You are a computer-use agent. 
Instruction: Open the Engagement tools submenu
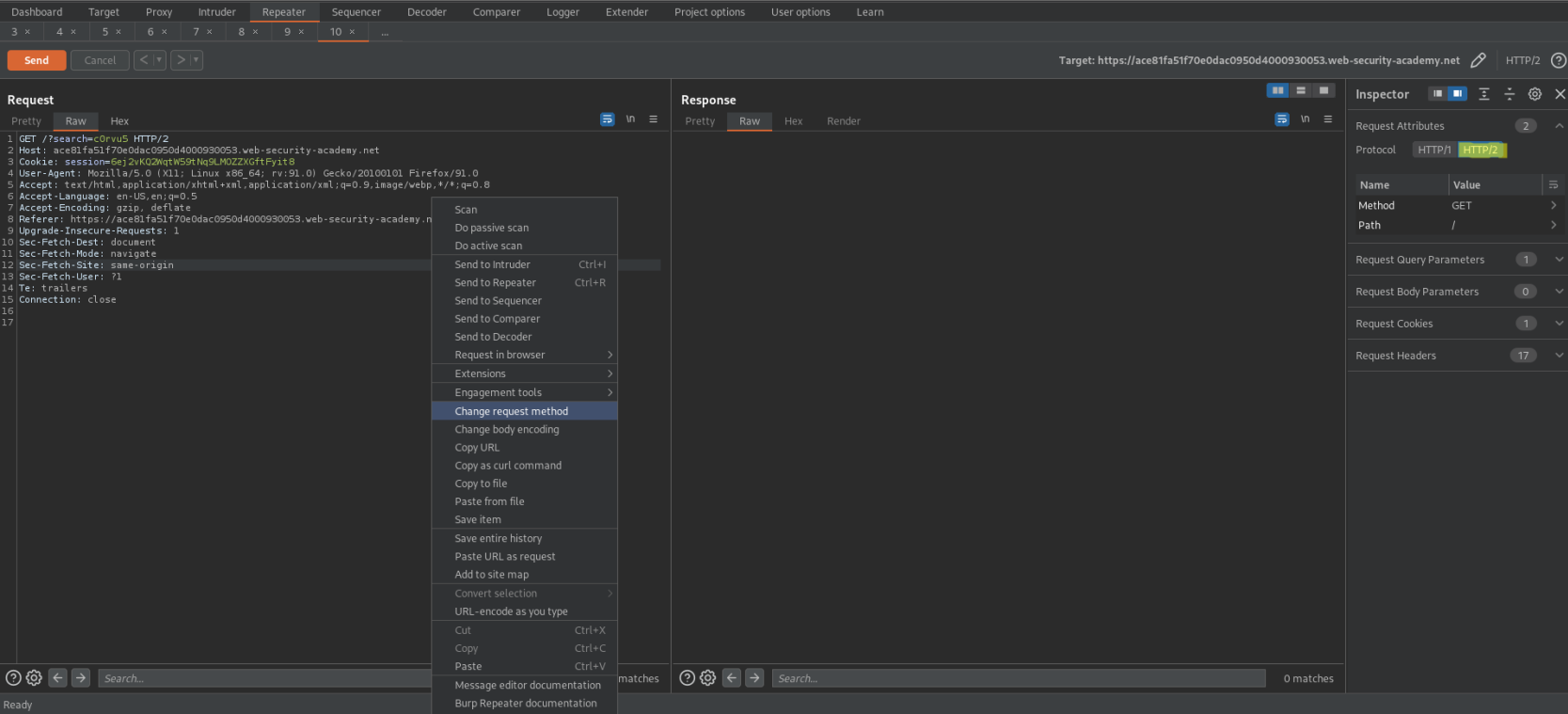pos(524,392)
